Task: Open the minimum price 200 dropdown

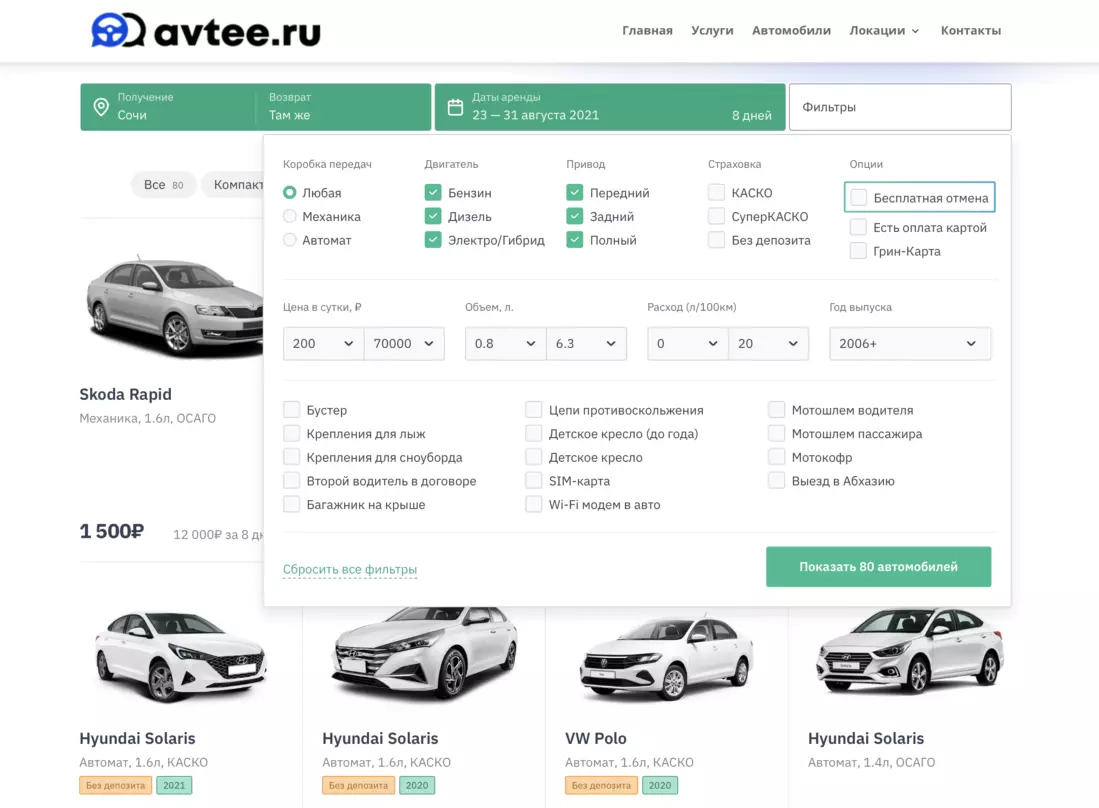Action: coord(323,343)
